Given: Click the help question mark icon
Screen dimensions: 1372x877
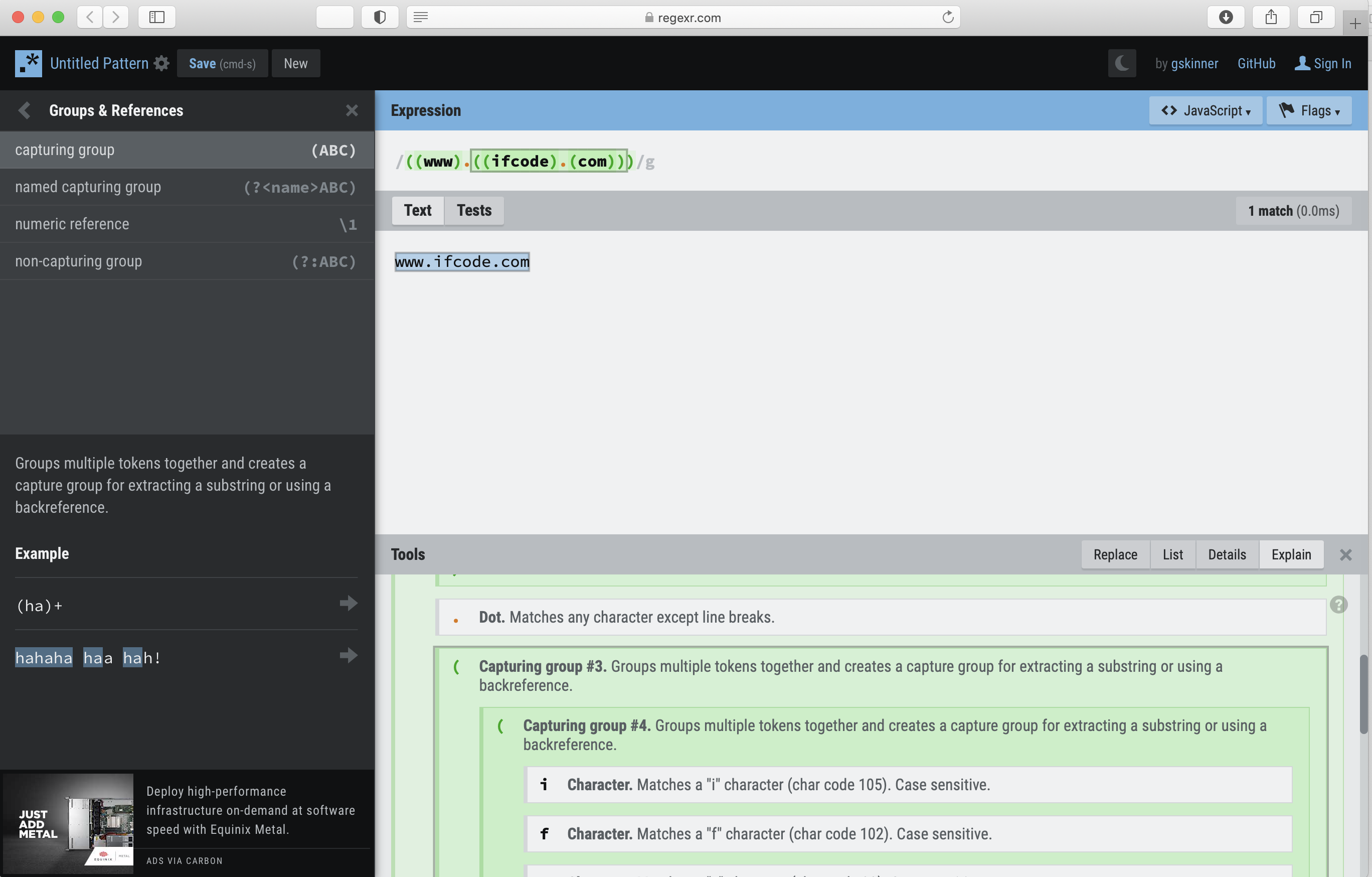Looking at the screenshot, I should (1338, 605).
